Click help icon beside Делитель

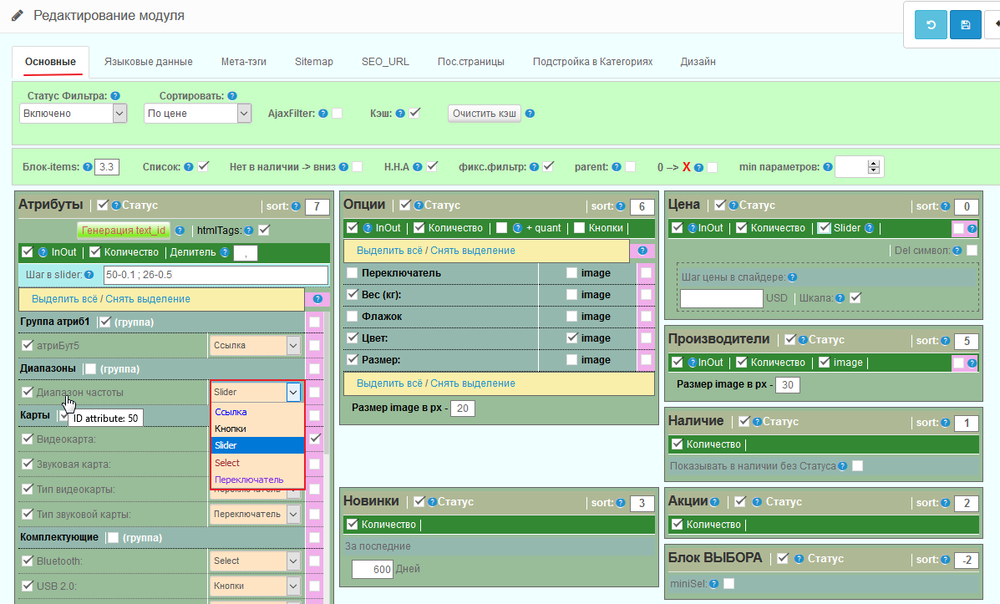[224, 252]
